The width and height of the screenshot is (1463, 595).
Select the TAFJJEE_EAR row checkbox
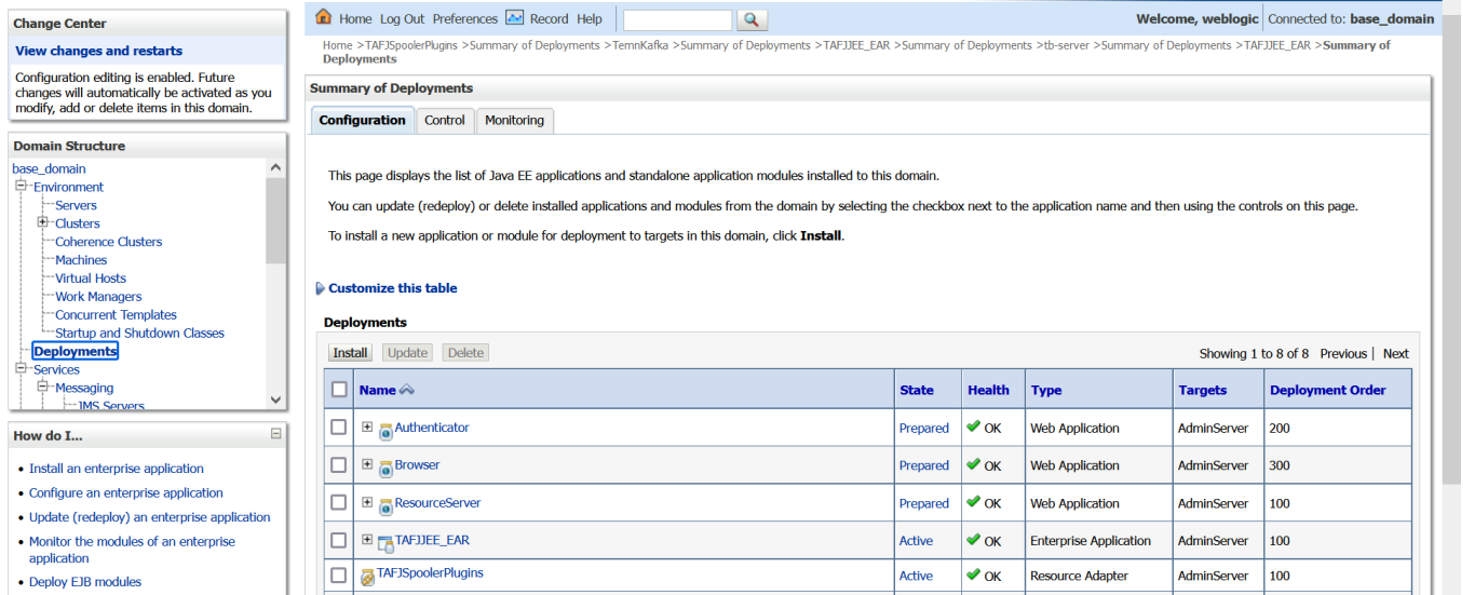point(339,540)
